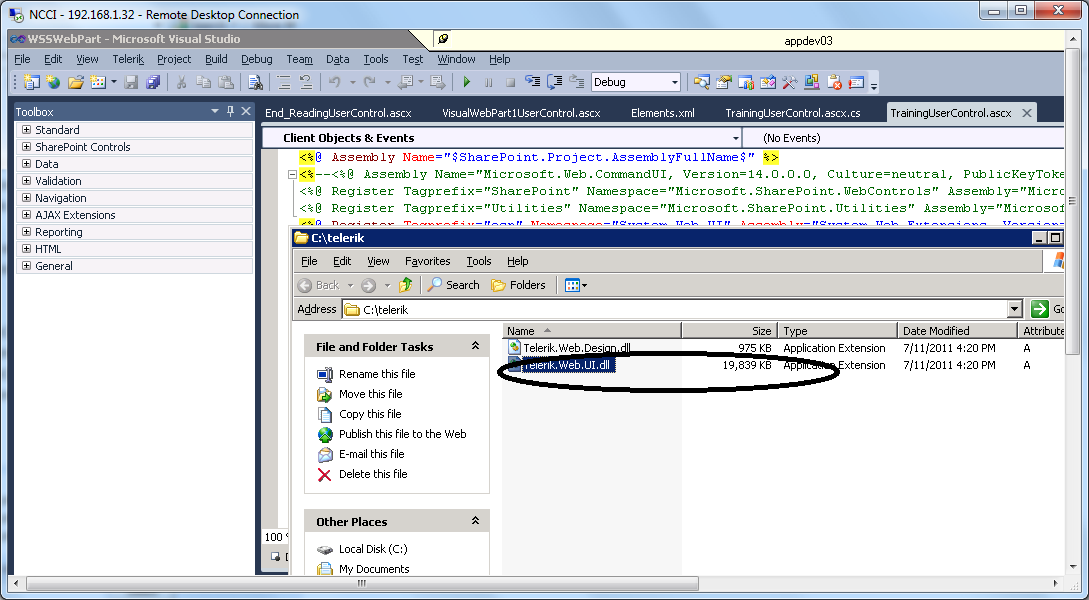The height and width of the screenshot is (600, 1089).
Task: Select the Telerik.Web.Design.dll file
Action: tap(576, 348)
